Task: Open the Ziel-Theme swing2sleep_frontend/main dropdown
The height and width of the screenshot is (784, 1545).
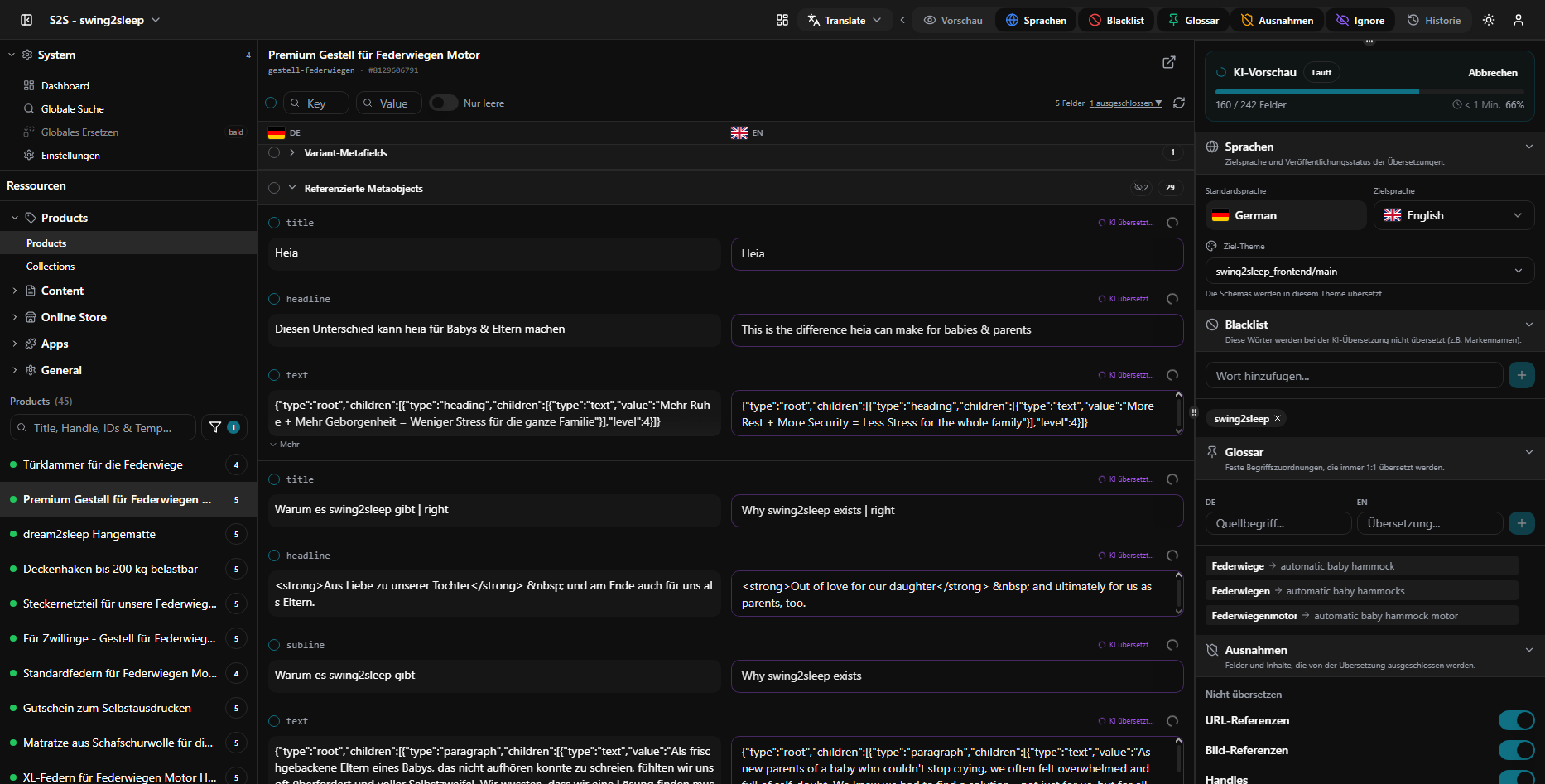Action: tap(1370, 271)
